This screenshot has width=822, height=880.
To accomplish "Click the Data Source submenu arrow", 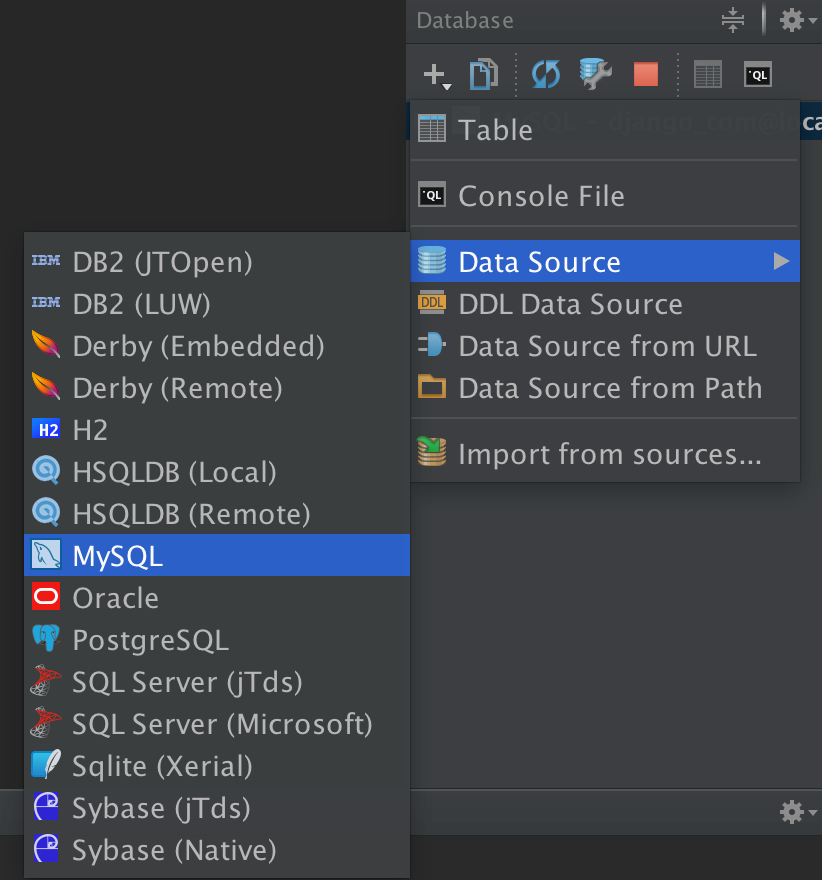I will click(781, 261).
